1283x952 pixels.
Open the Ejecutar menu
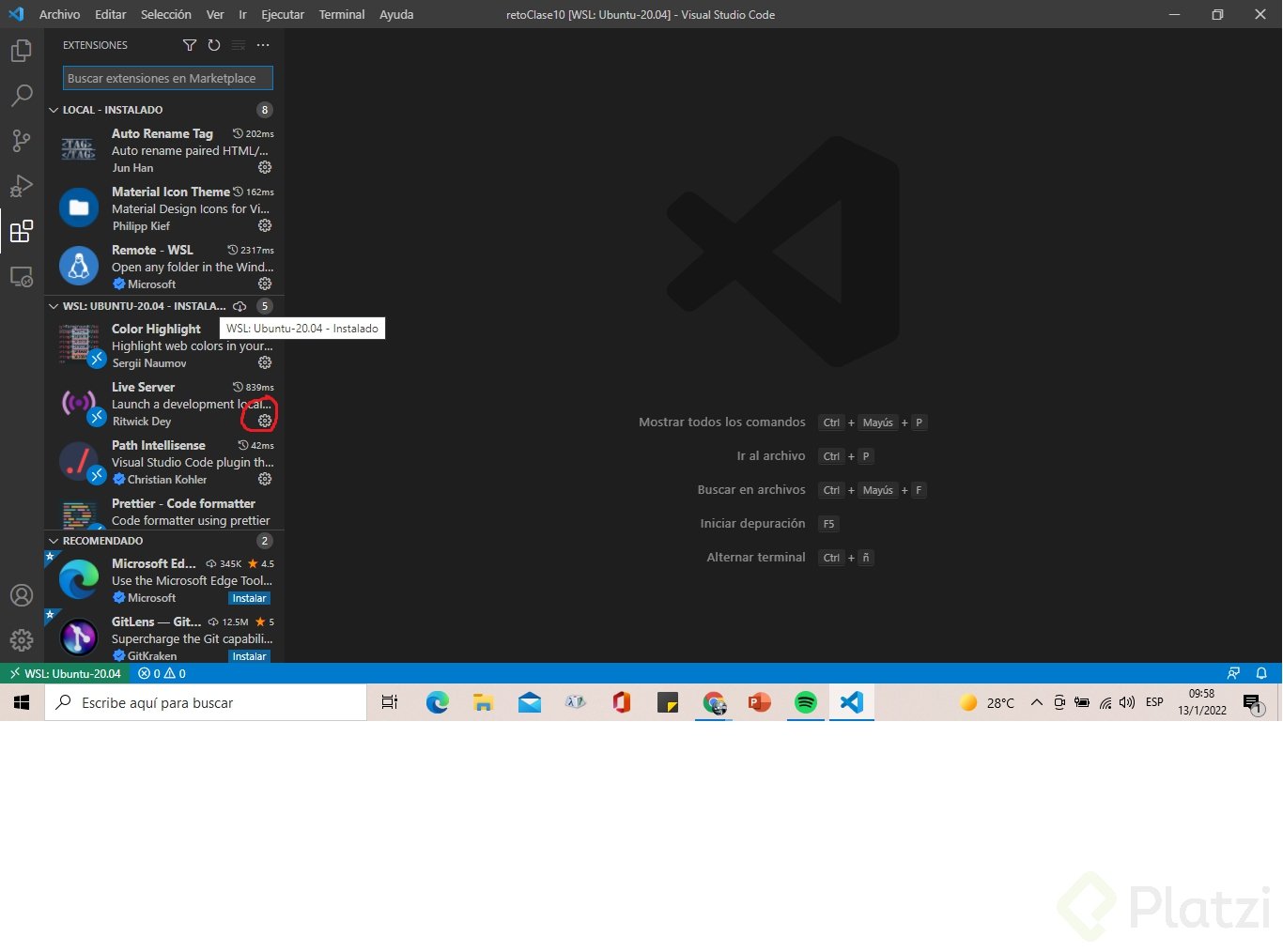(283, 14)
